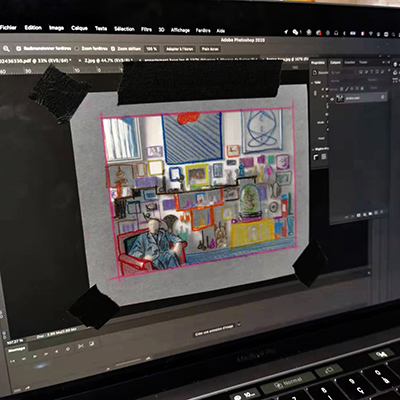Image resolution: width=400 pixels, height=400 pixels.
Task: Hide the background layer with eye icon
Action: pyautogui.click(x=332, y=99)
